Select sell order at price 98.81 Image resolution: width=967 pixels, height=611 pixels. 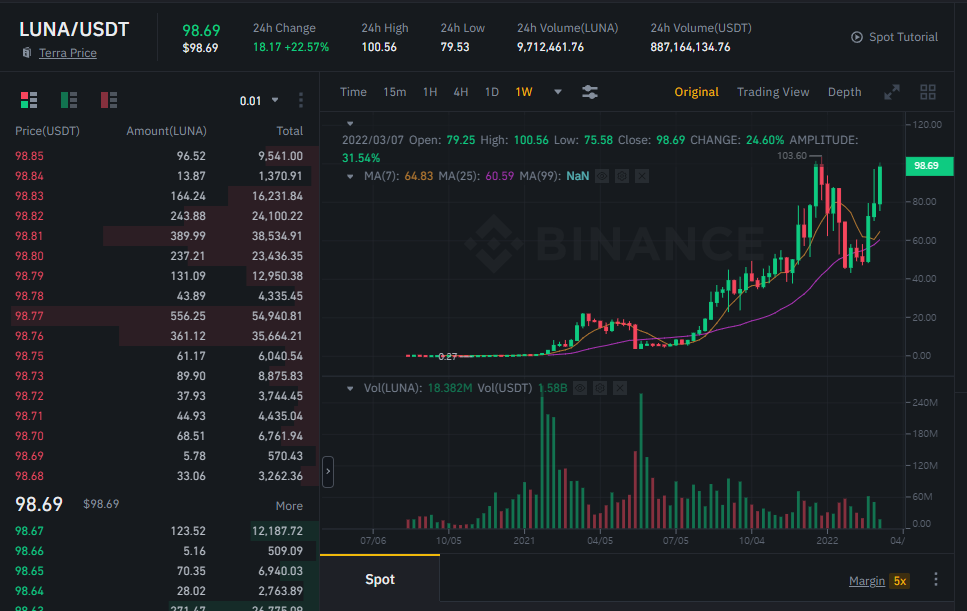[159, 236]
